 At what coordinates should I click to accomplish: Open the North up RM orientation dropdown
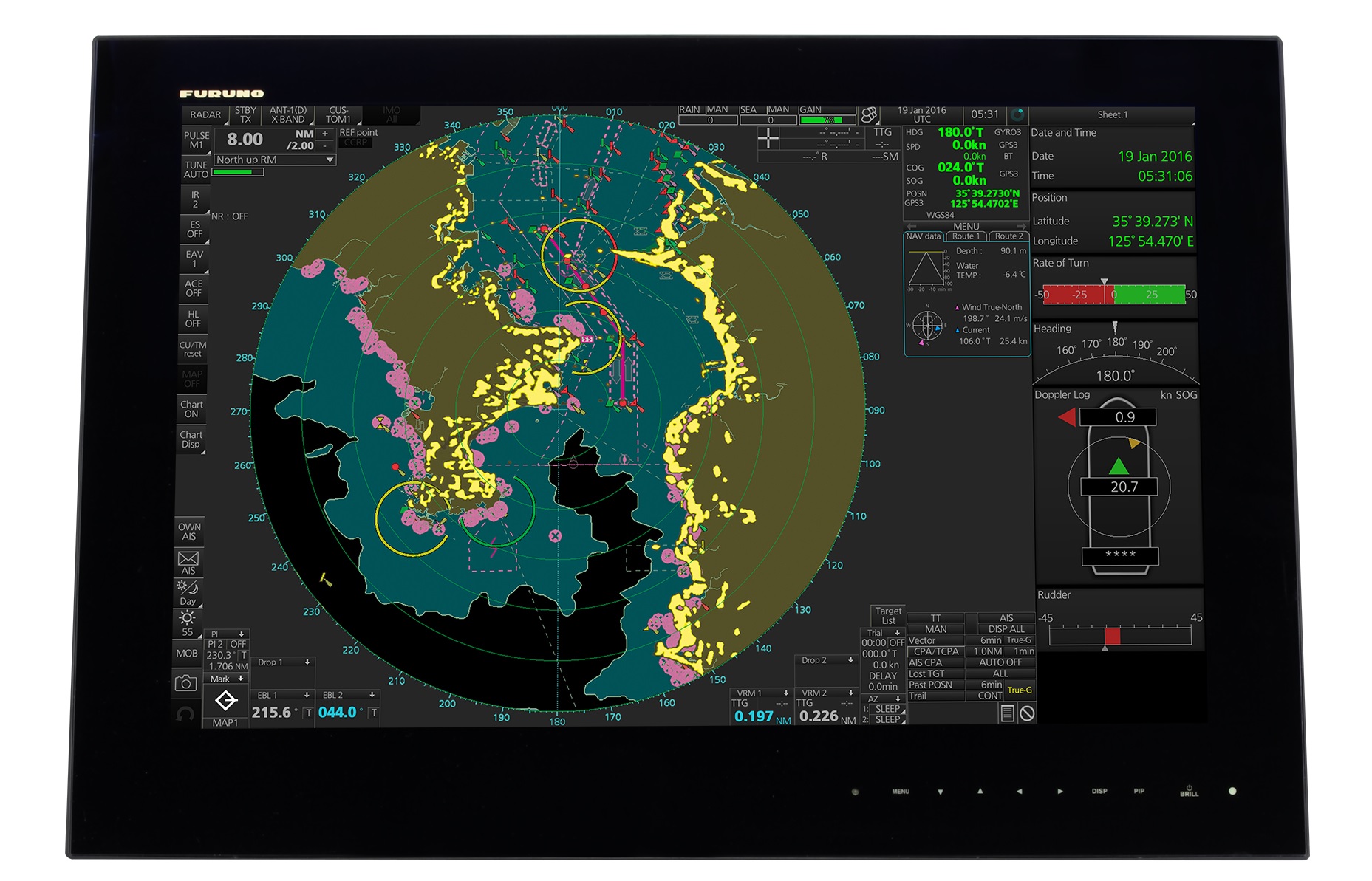tap(275, 160)
